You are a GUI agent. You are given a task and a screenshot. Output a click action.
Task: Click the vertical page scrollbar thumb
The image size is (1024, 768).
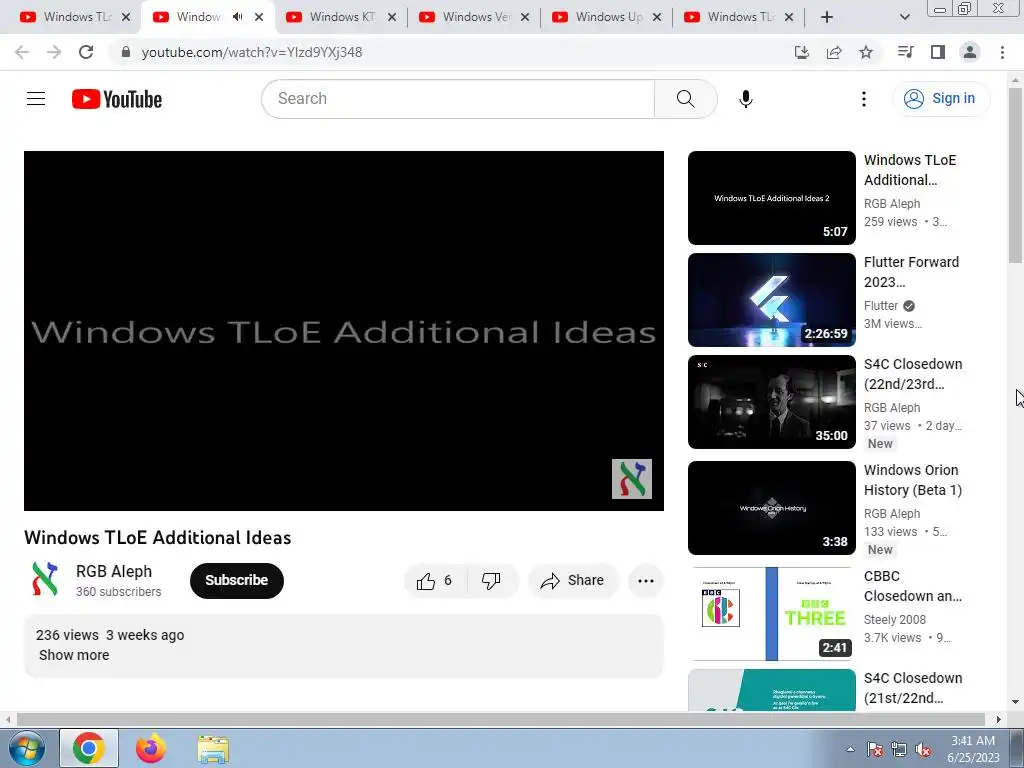pos(1015,175)
